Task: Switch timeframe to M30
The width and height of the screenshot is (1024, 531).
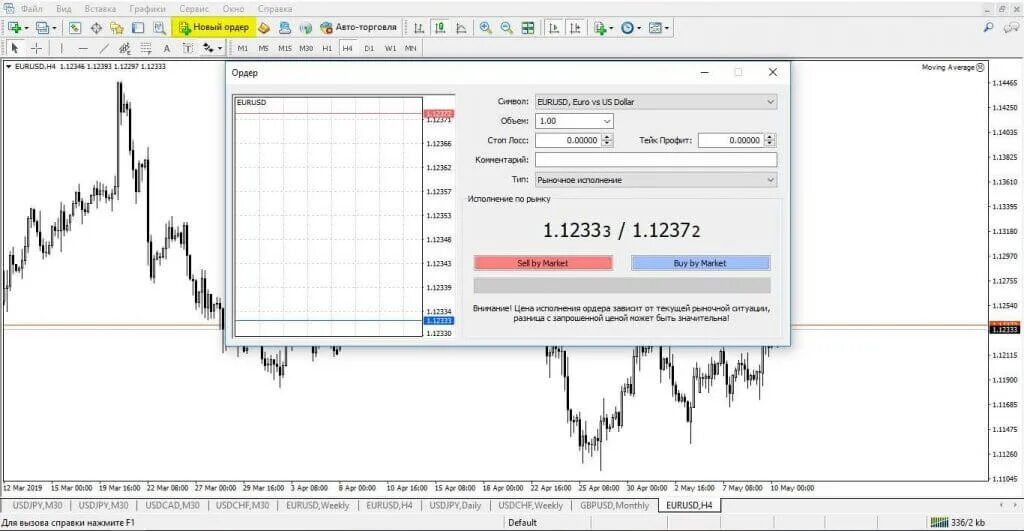Action: [306, 48]
